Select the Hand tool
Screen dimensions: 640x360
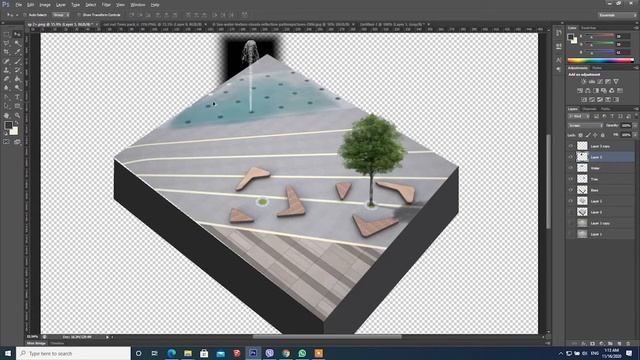pos(7,116)
